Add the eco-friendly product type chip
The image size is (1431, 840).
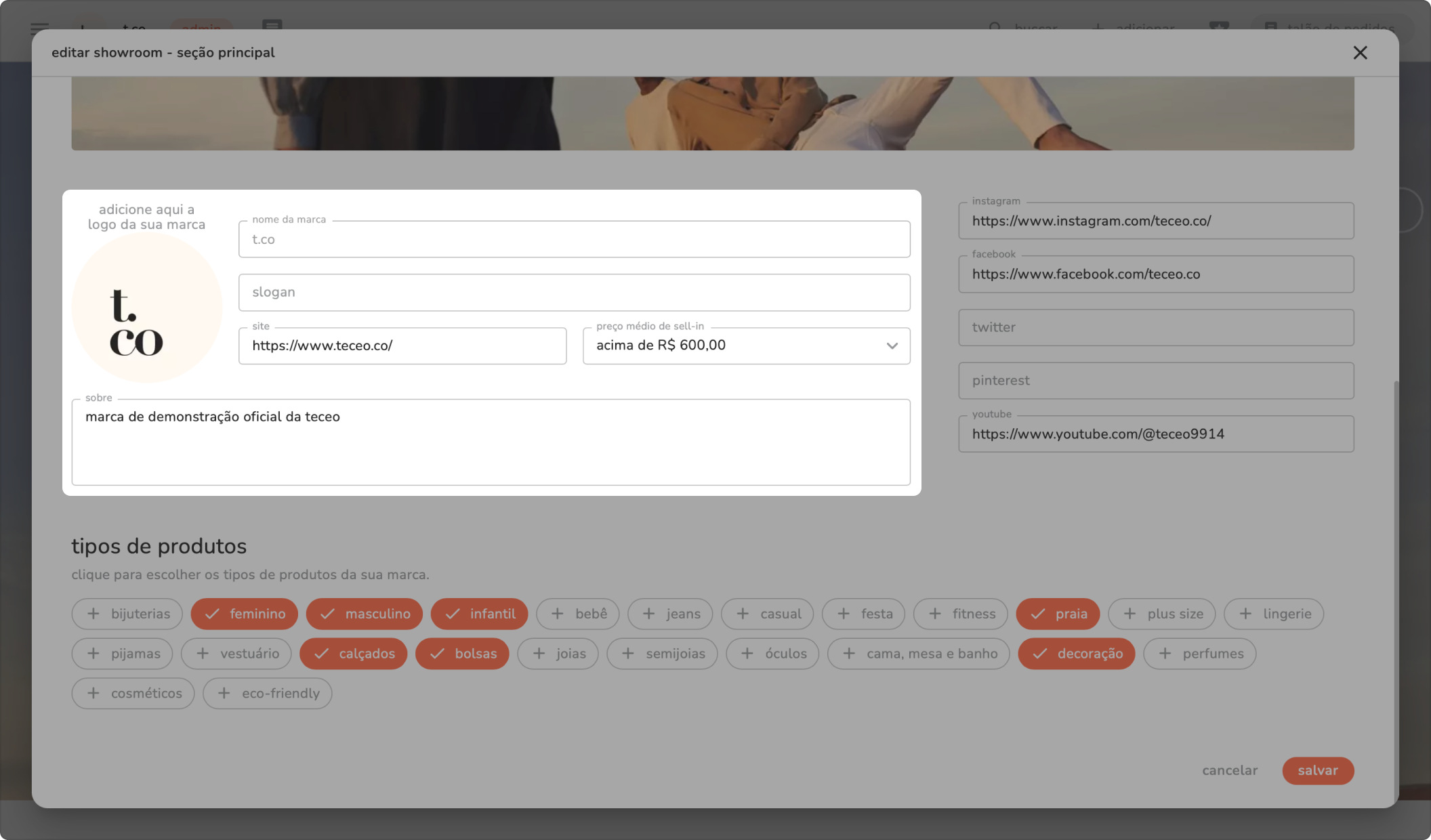pyautogui.click(x=268, y=694)
